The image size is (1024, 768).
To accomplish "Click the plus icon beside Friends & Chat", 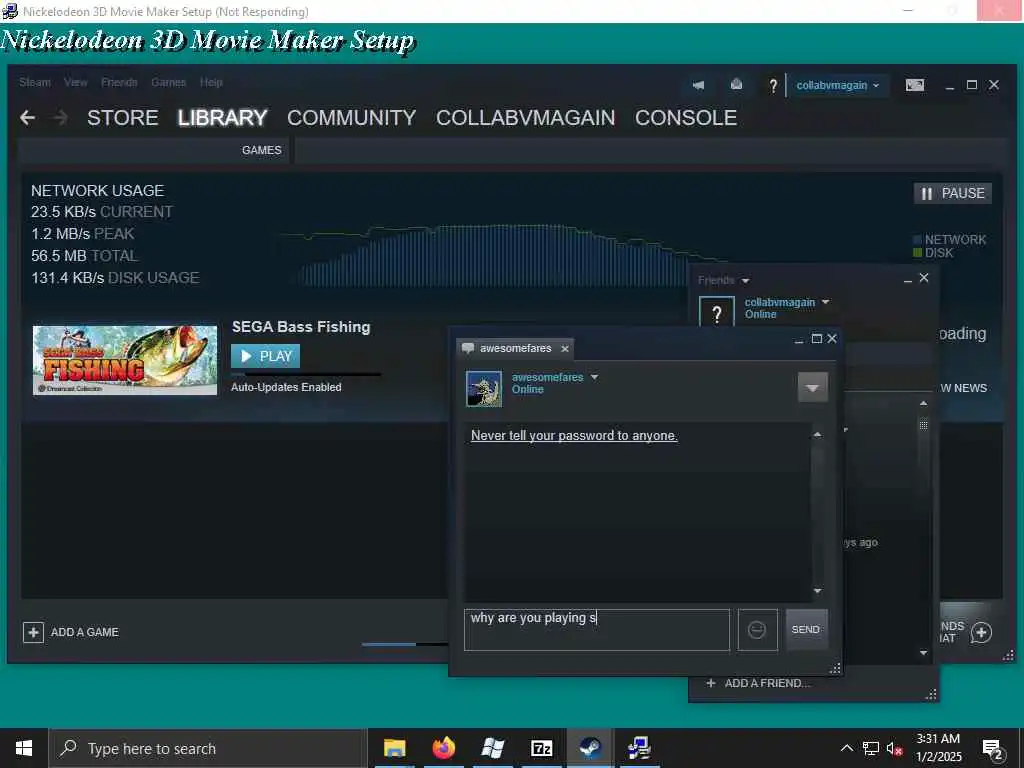I will pyautogui.click(x=982, y=632).
